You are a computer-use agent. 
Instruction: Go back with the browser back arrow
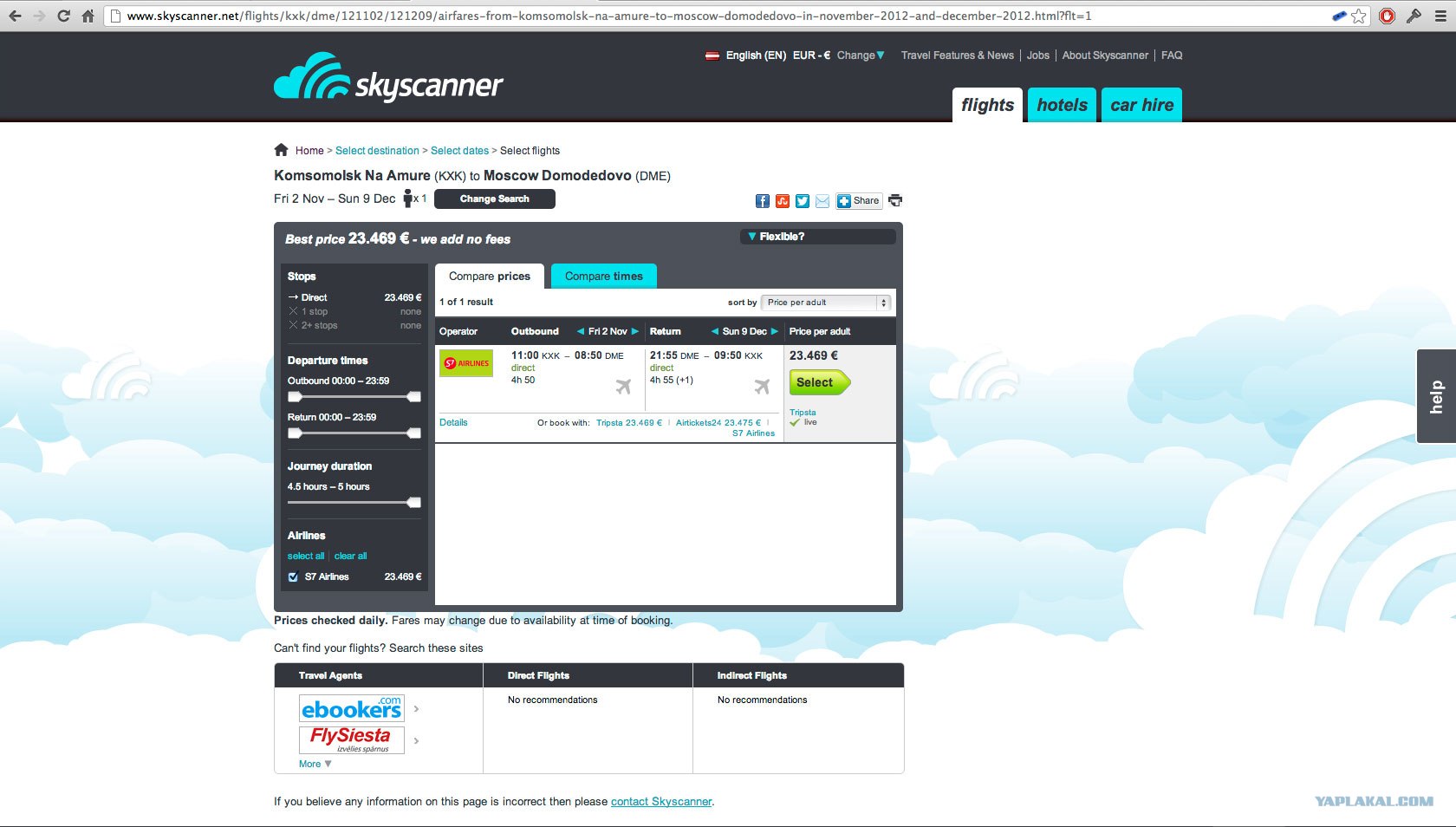coord(15,16)
